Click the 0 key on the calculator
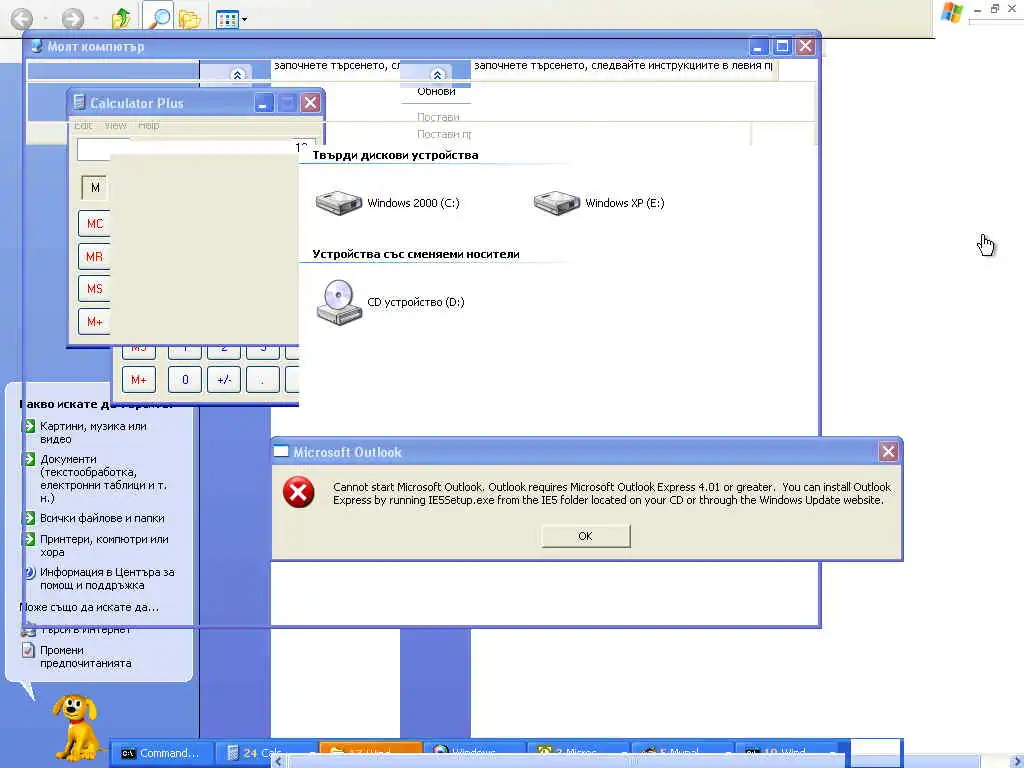 [185, 379]
